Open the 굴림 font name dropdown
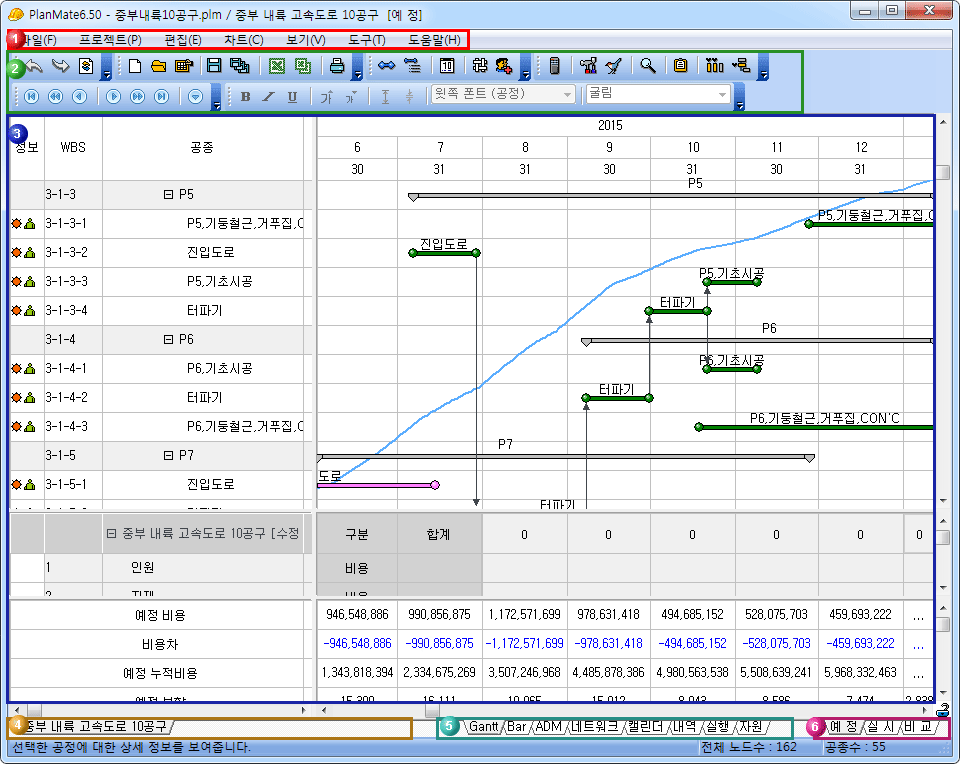Viewport: 960px width, 764px height. pos(723,95)
